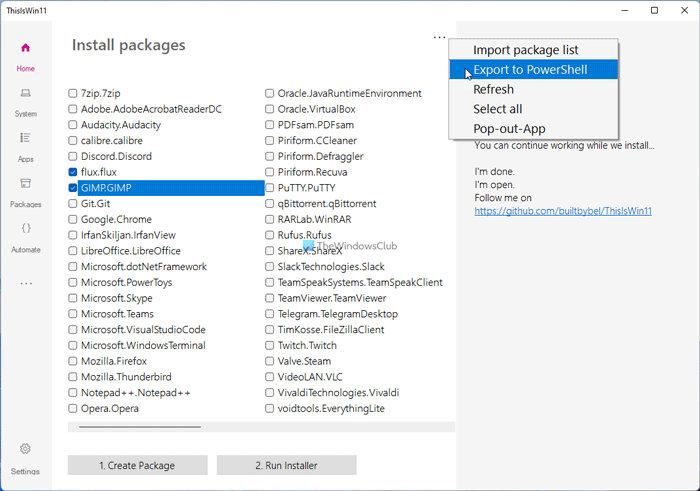
Task: Check Oracle.VirtualBox package
Action: point(269,109)
